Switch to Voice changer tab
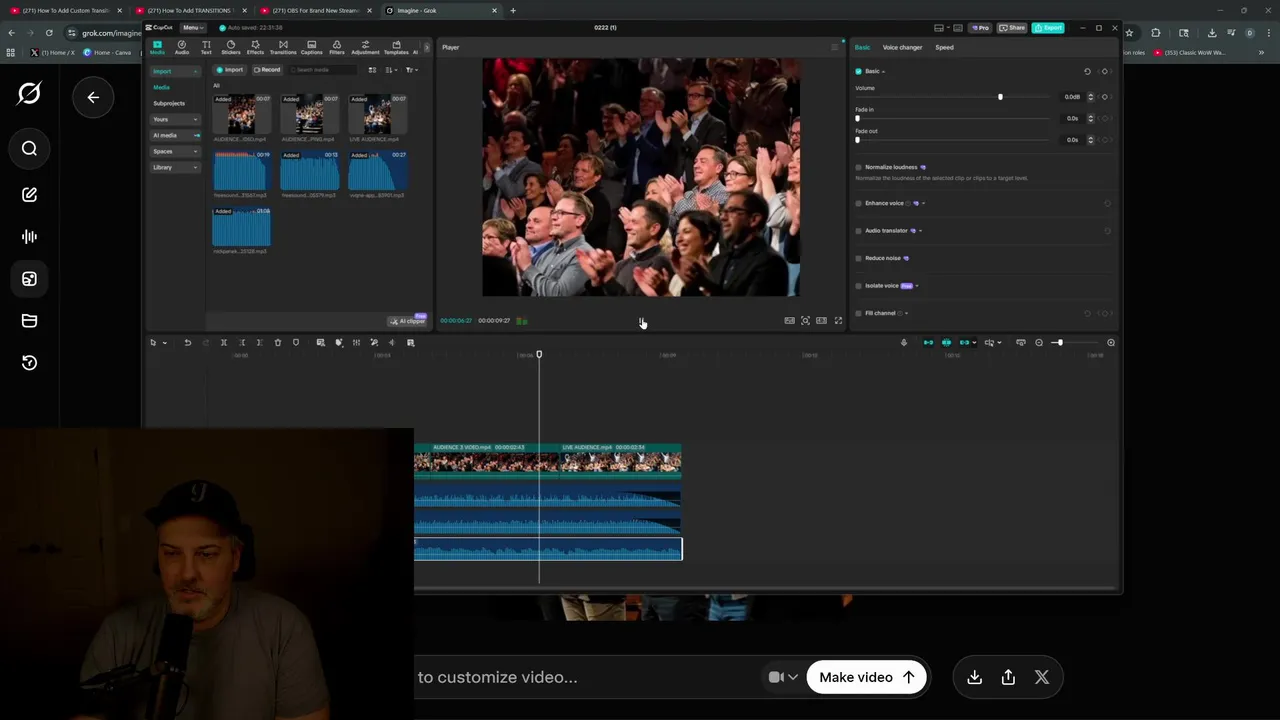Viewport: 1280px width, 720px height. (902, 48)
